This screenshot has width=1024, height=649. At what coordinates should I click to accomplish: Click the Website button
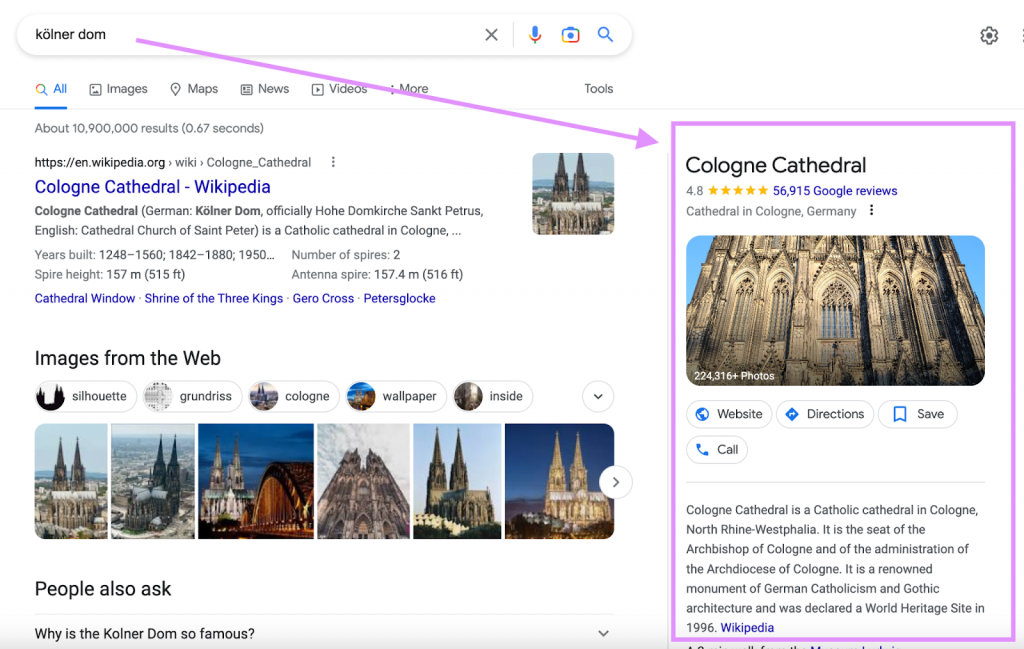pyautogui.click(x=729, y=414)
